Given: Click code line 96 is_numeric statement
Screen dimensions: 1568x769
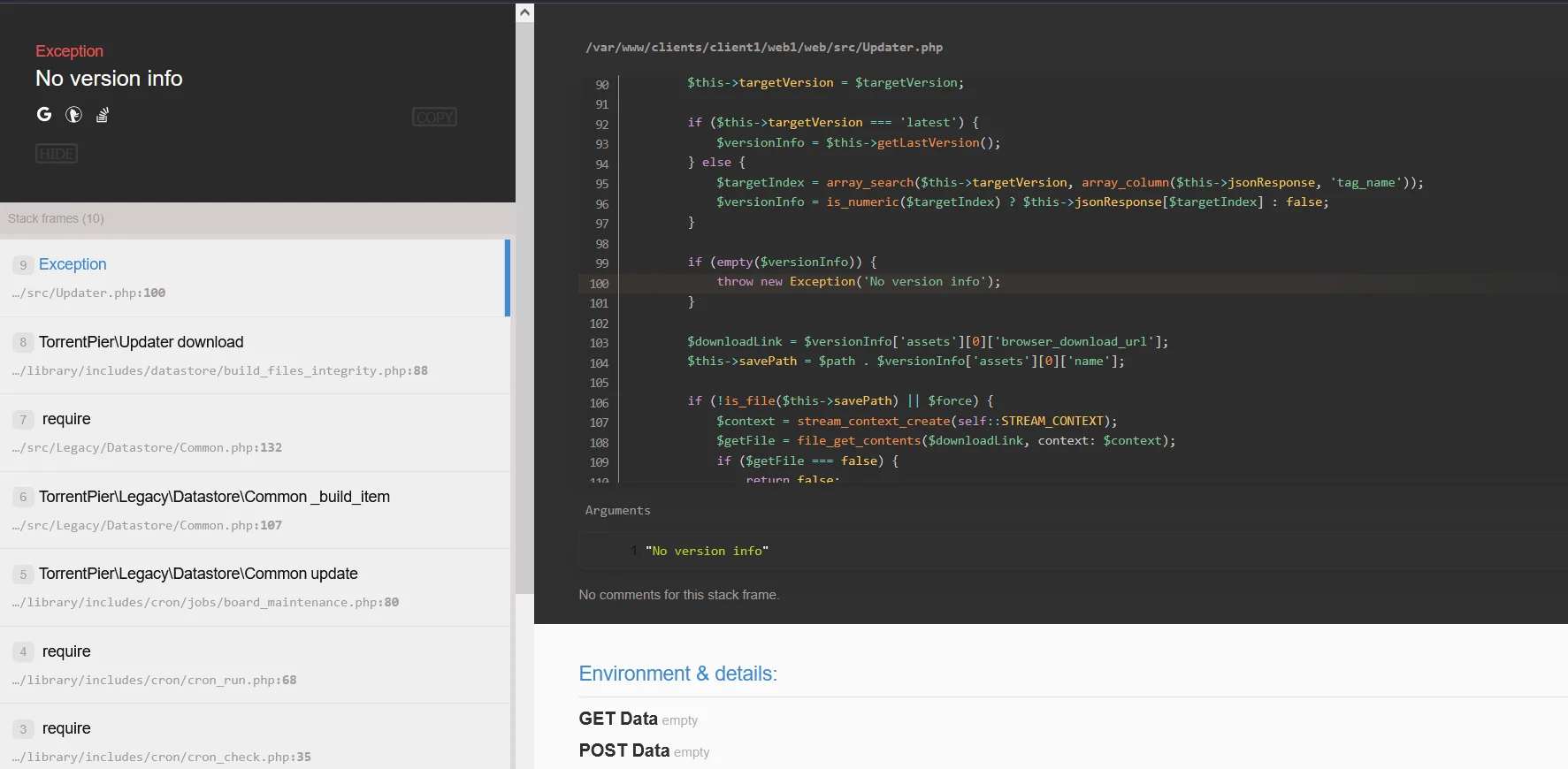Looking at the screenshot, I should (1022, 202).
